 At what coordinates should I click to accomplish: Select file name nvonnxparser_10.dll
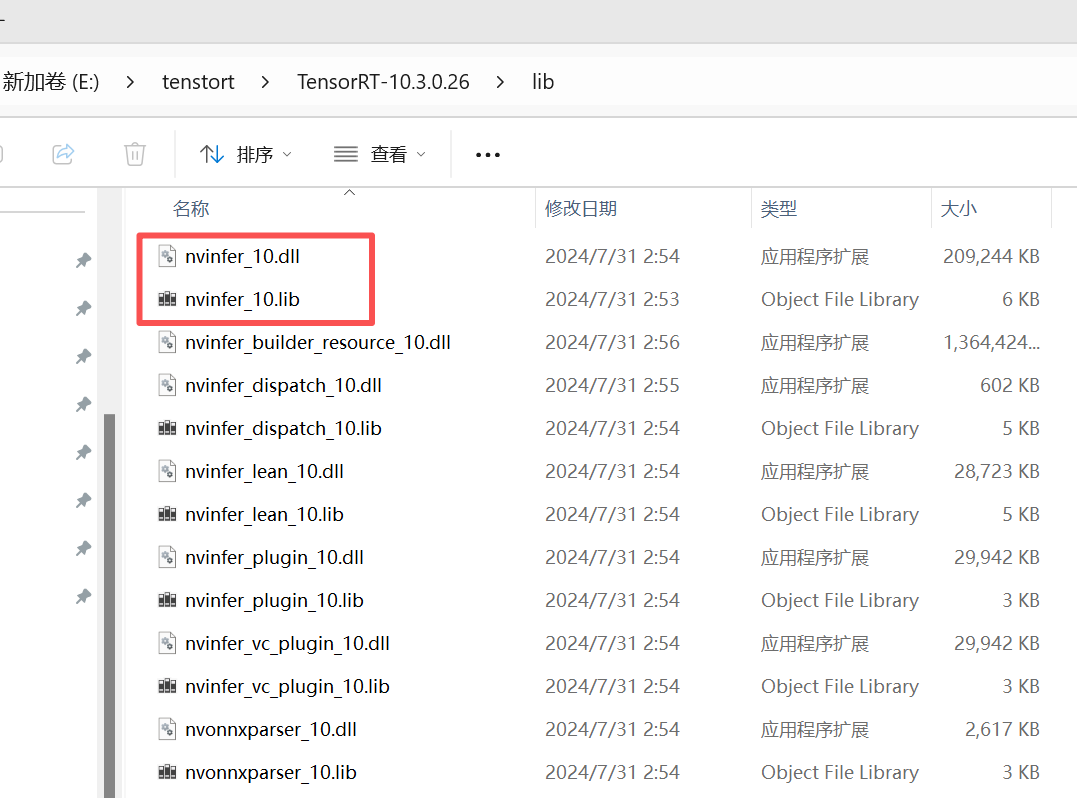click(271, 730)
